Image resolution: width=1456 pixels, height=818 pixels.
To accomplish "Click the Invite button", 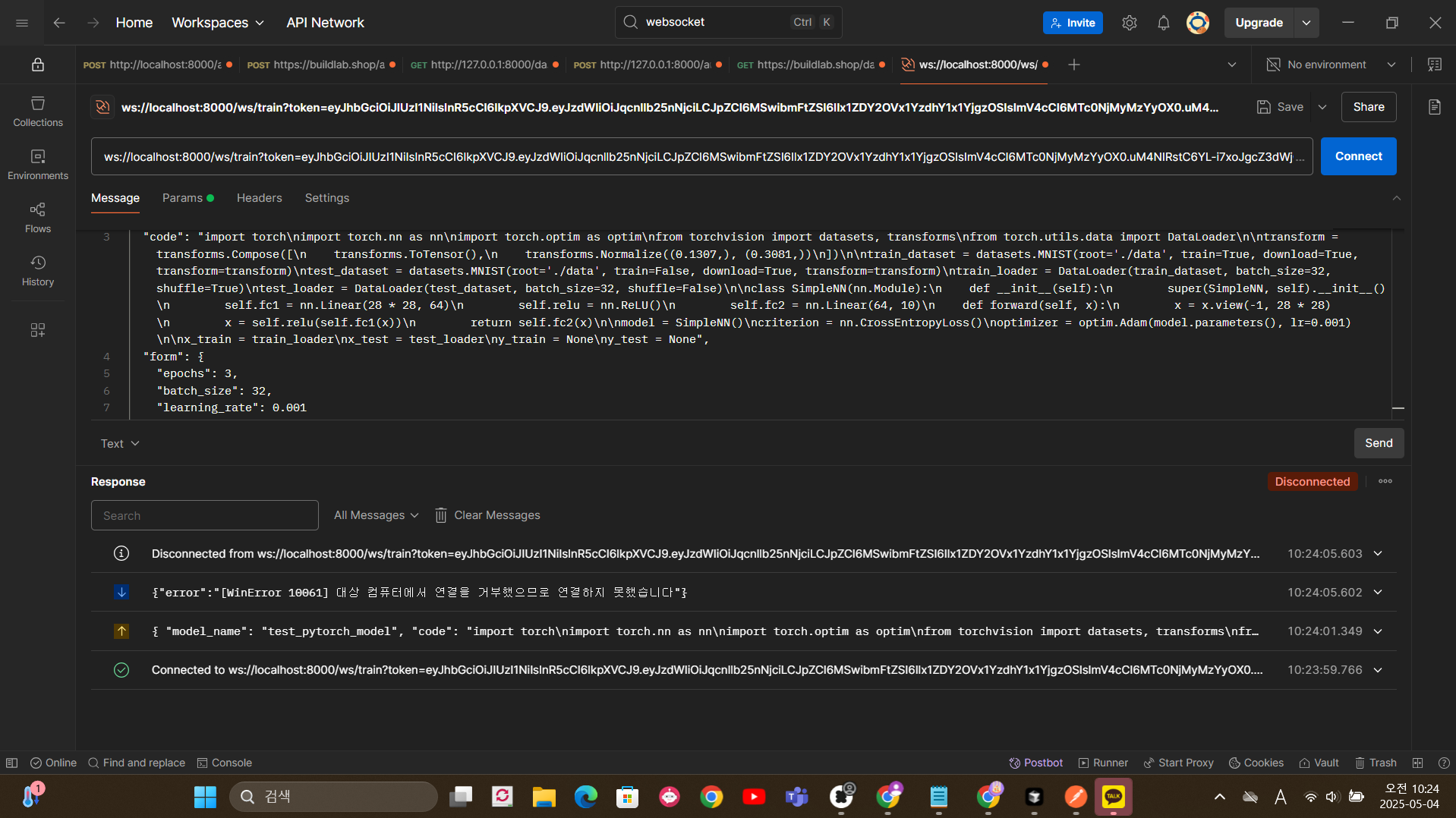I will tap(1073, 23).
